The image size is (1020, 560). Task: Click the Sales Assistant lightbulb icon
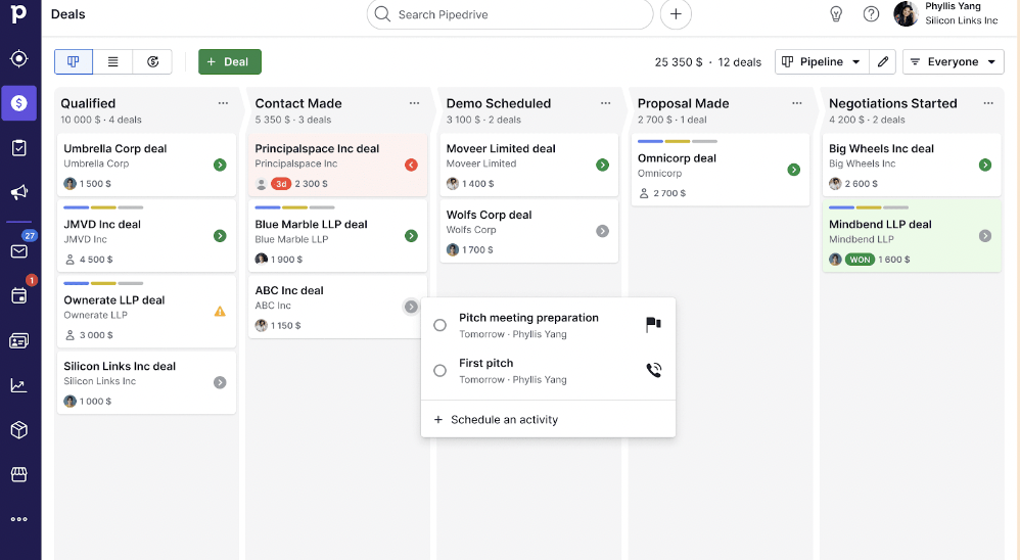click(x=836, y=14)
